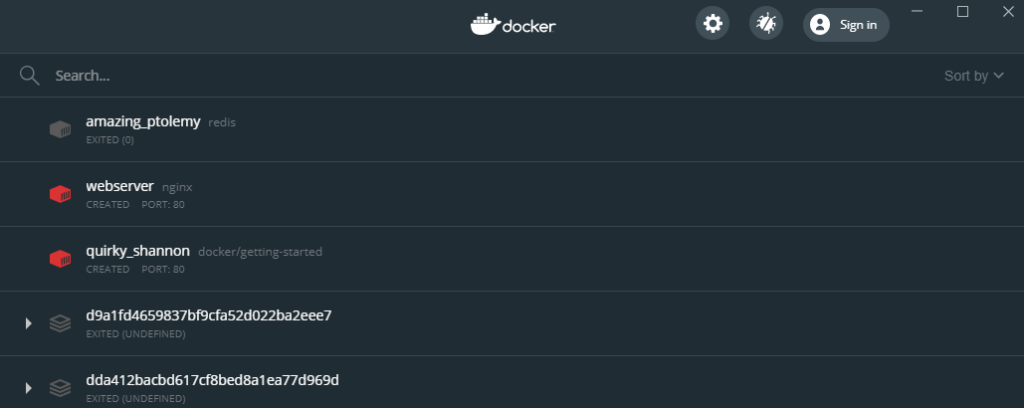
Task: Expand the dda412bacbd617 compose group
Action: pos(29,387)
